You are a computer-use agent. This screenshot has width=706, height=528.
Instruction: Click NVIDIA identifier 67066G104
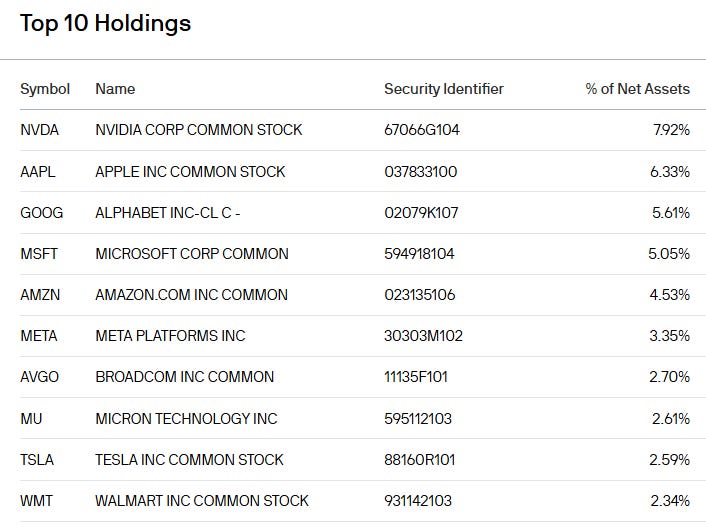pyautogui.click(x=422, y=130)
